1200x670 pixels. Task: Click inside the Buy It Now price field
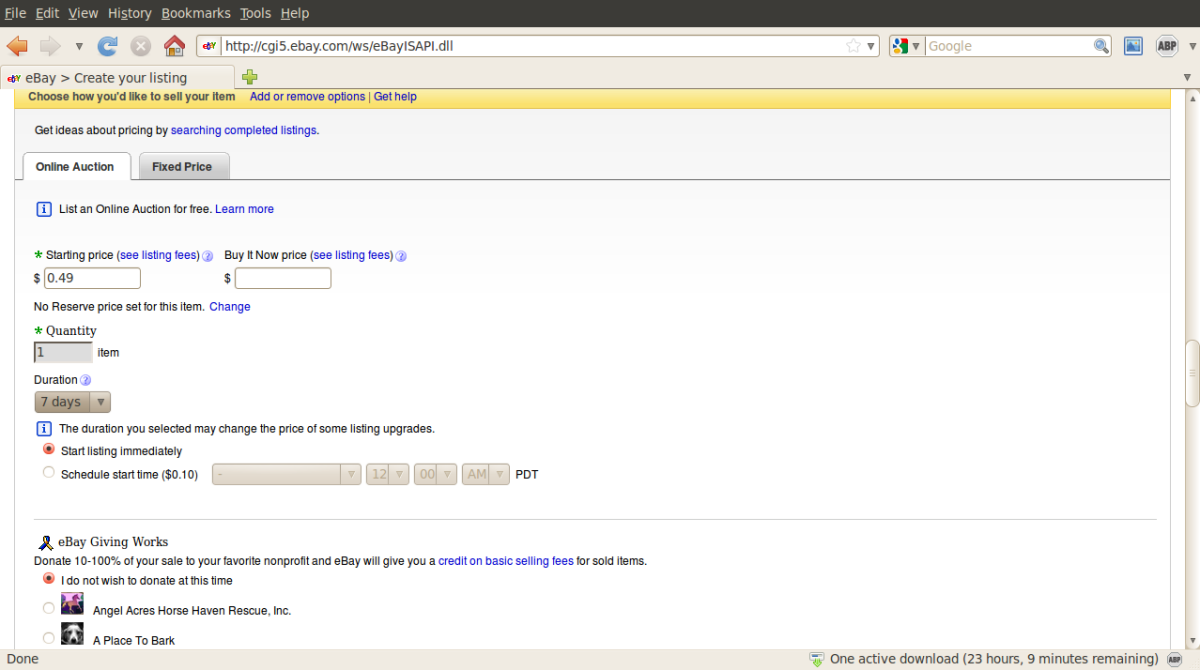tap(282, 278)
